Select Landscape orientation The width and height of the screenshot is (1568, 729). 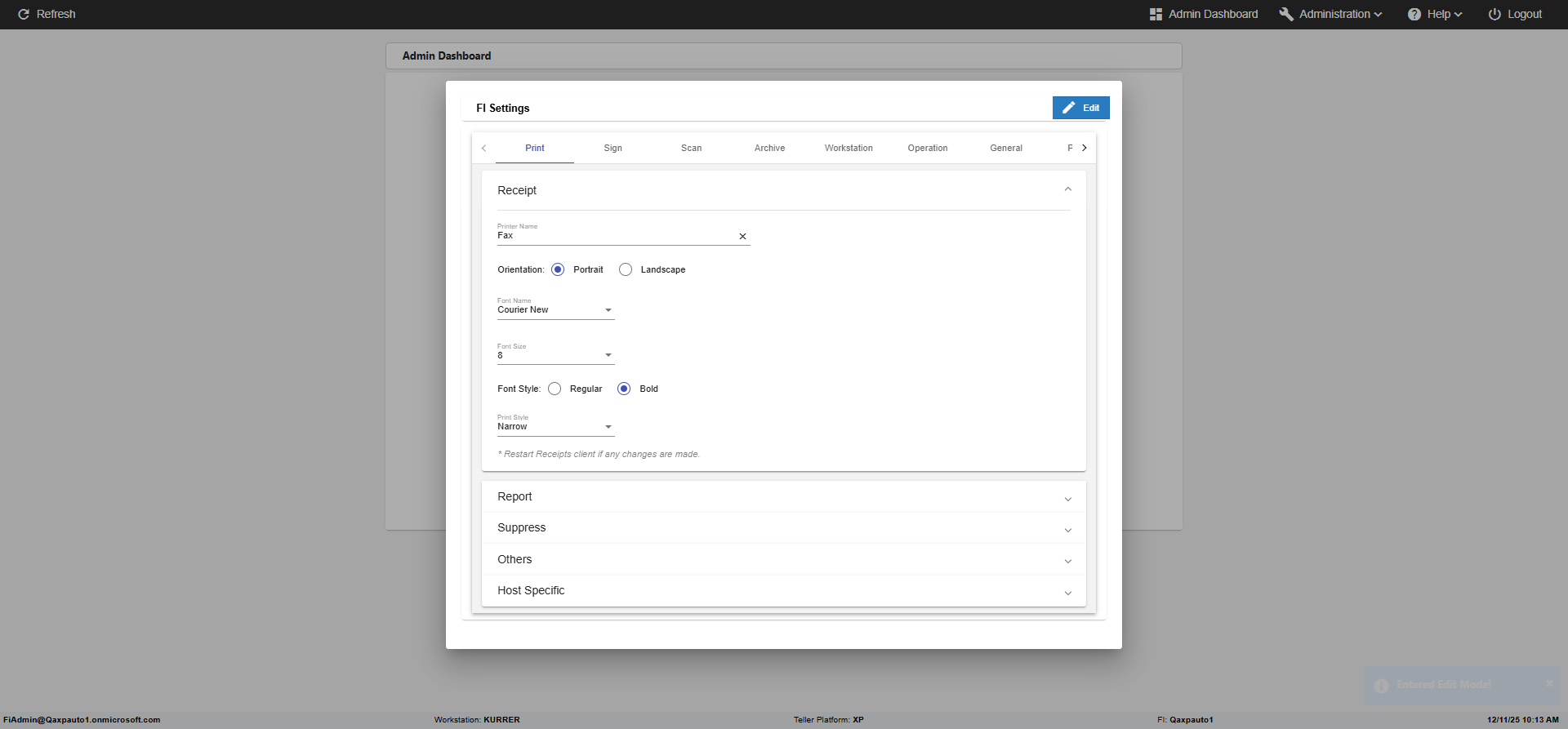[x=626, y=269]
